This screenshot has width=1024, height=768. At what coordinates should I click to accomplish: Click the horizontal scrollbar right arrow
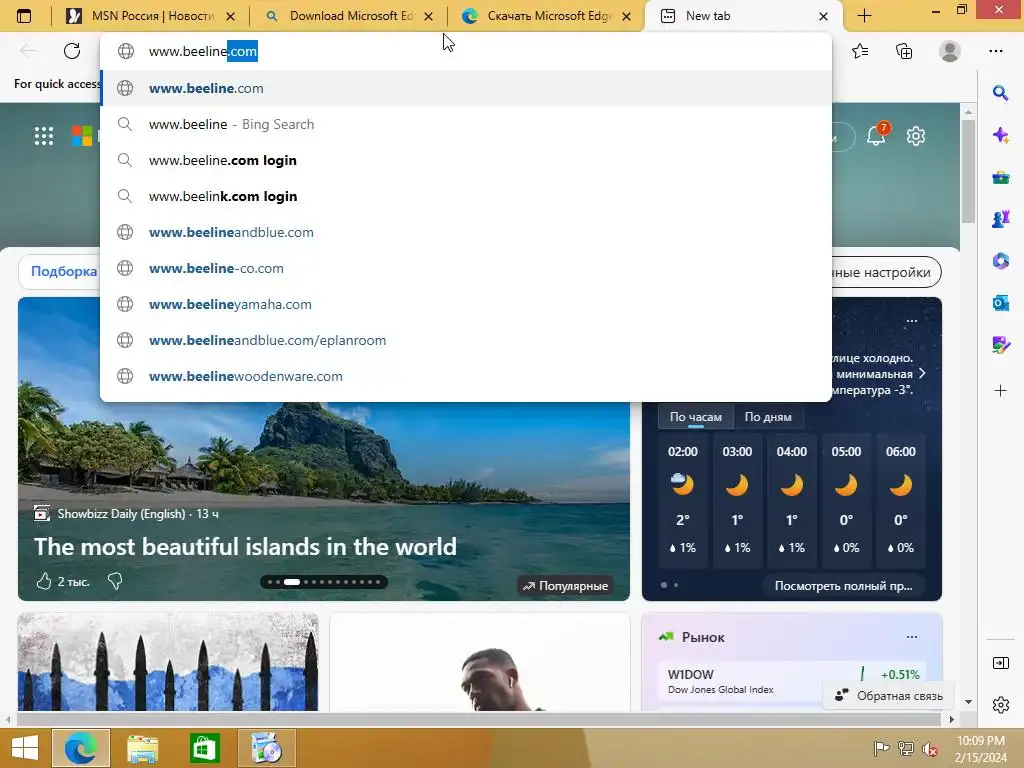952,719
